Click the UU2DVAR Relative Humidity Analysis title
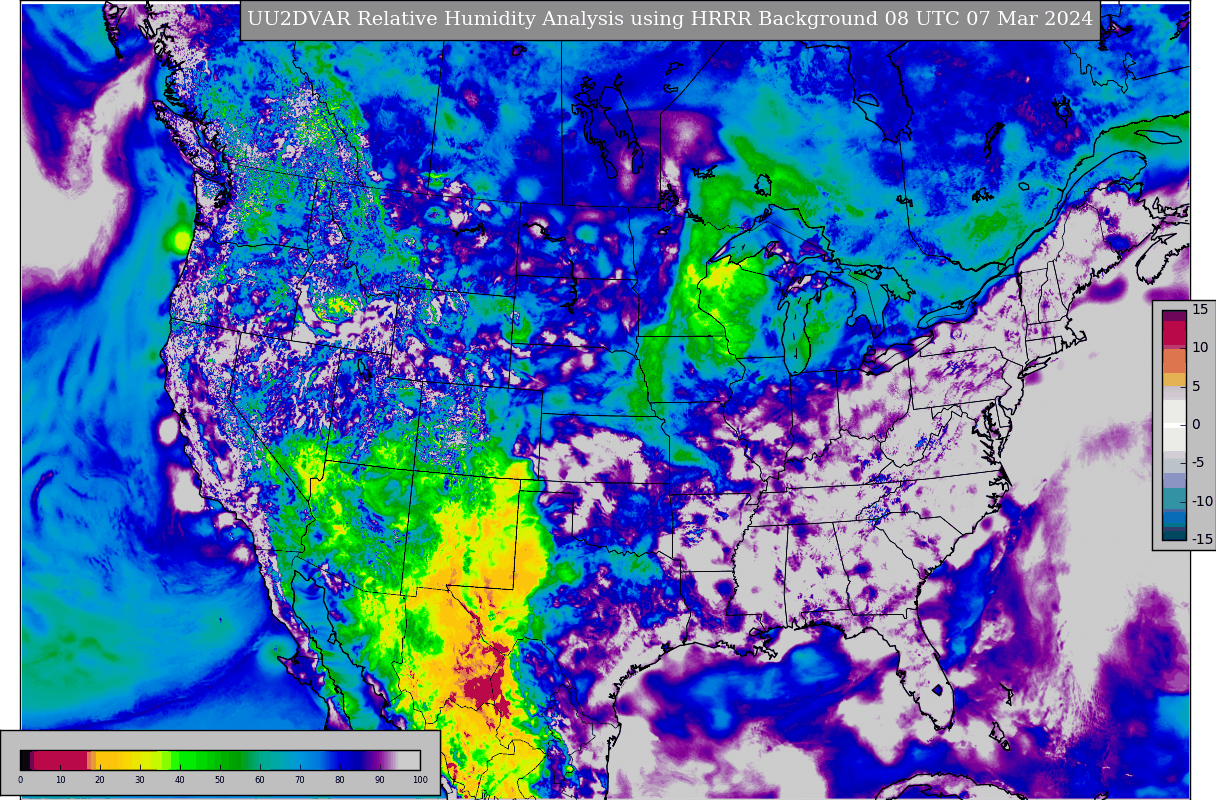The width and height of the screenshot is (1216, 800). click(x=670, y=19)
